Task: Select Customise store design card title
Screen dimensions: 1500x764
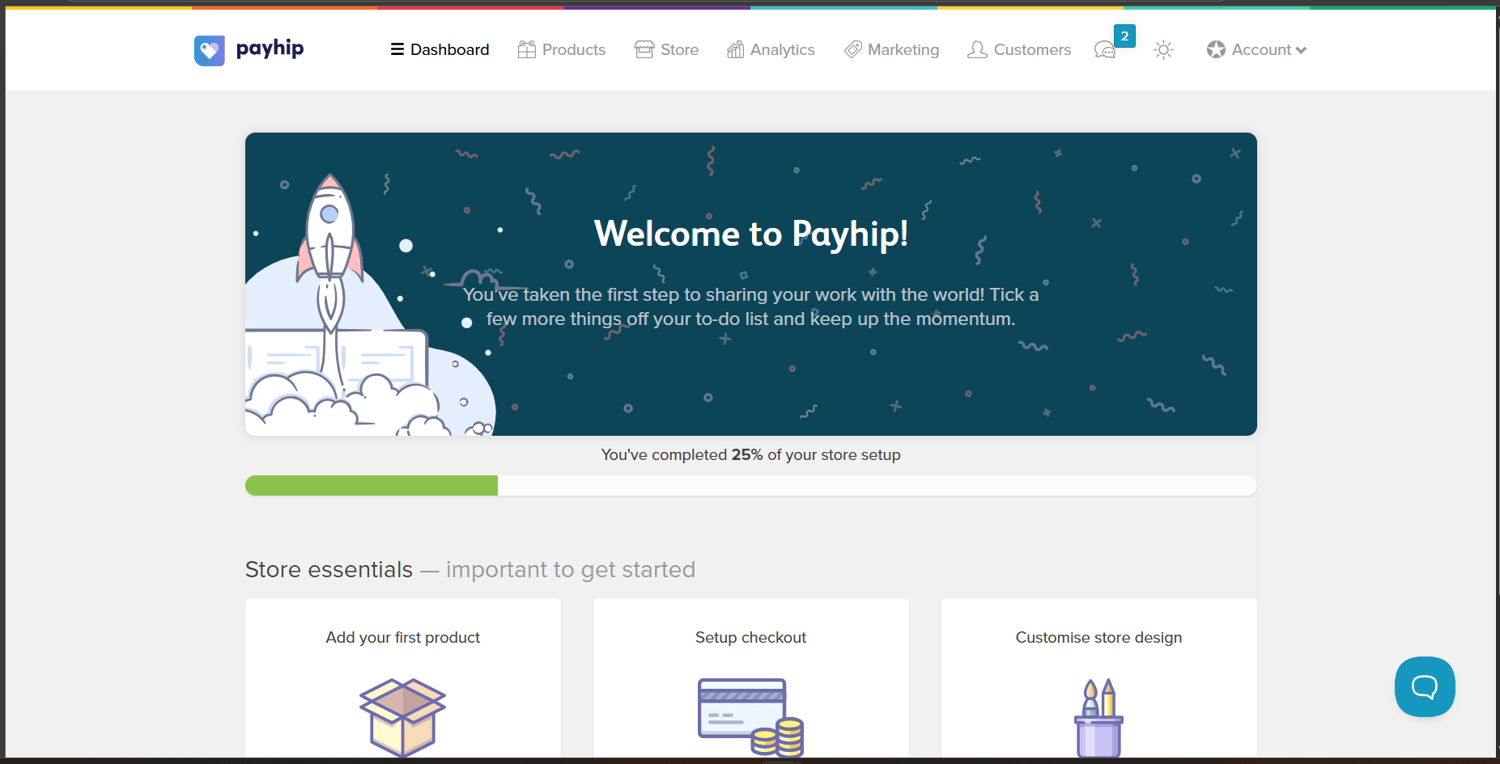Action: coord(1099,637)
